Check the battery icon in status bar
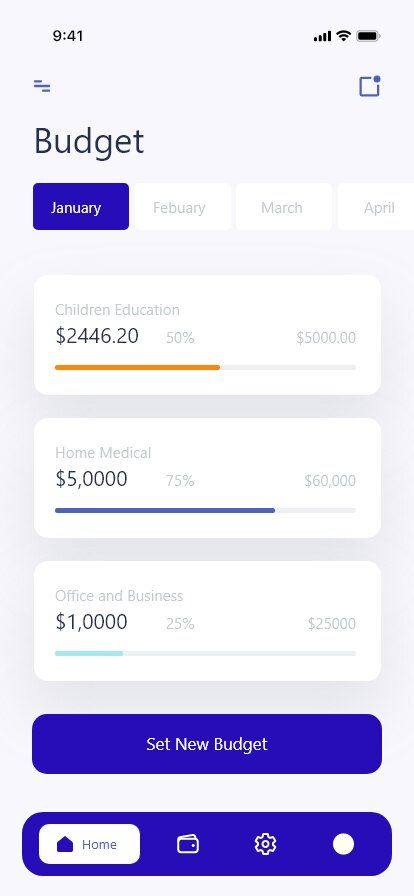This screenshot has height=896, width=414. click(x=368, y=36)
